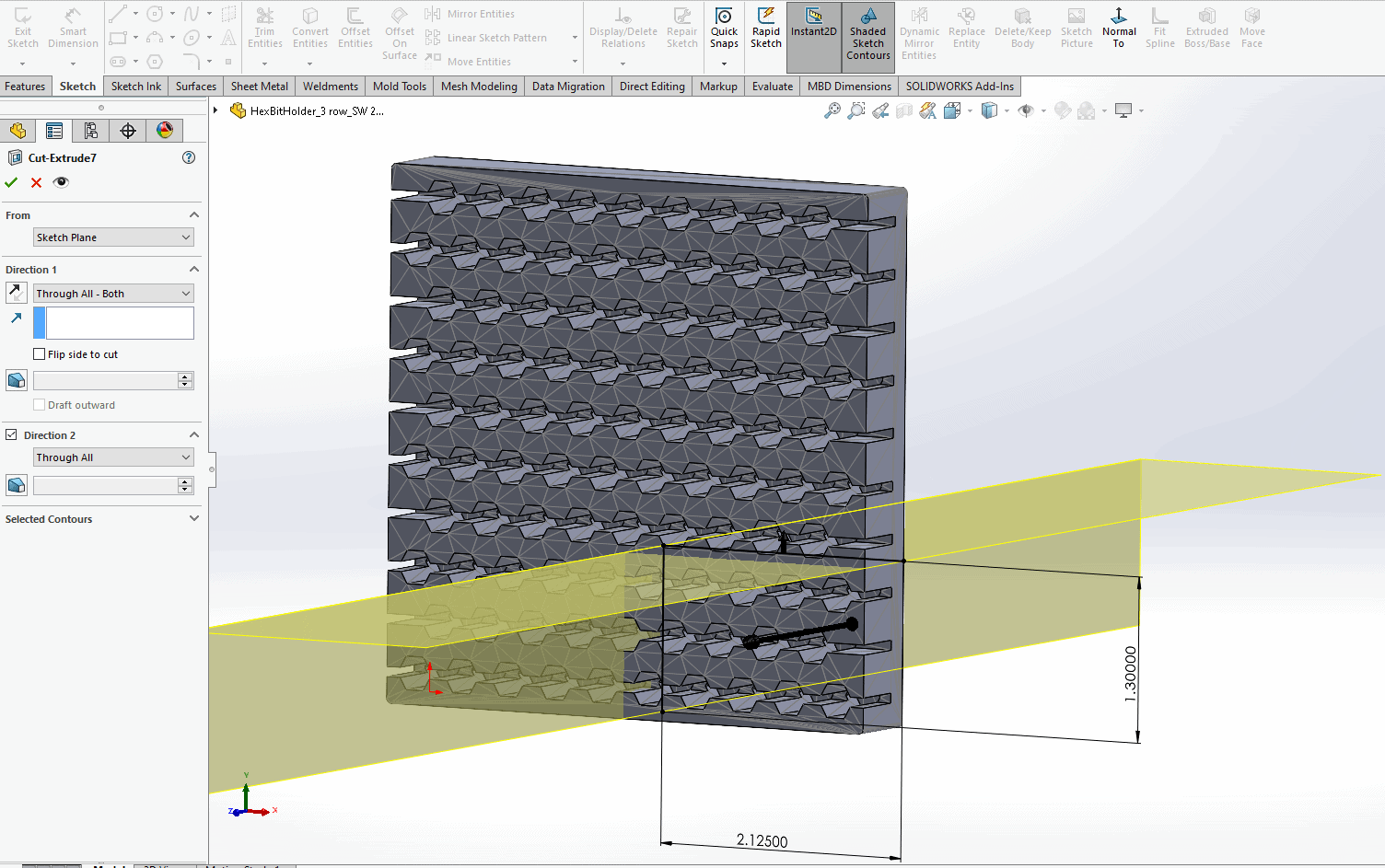Open the Mesh Modeling tab
Screen dimensions: 1385x868
click(x=479, y=87)
